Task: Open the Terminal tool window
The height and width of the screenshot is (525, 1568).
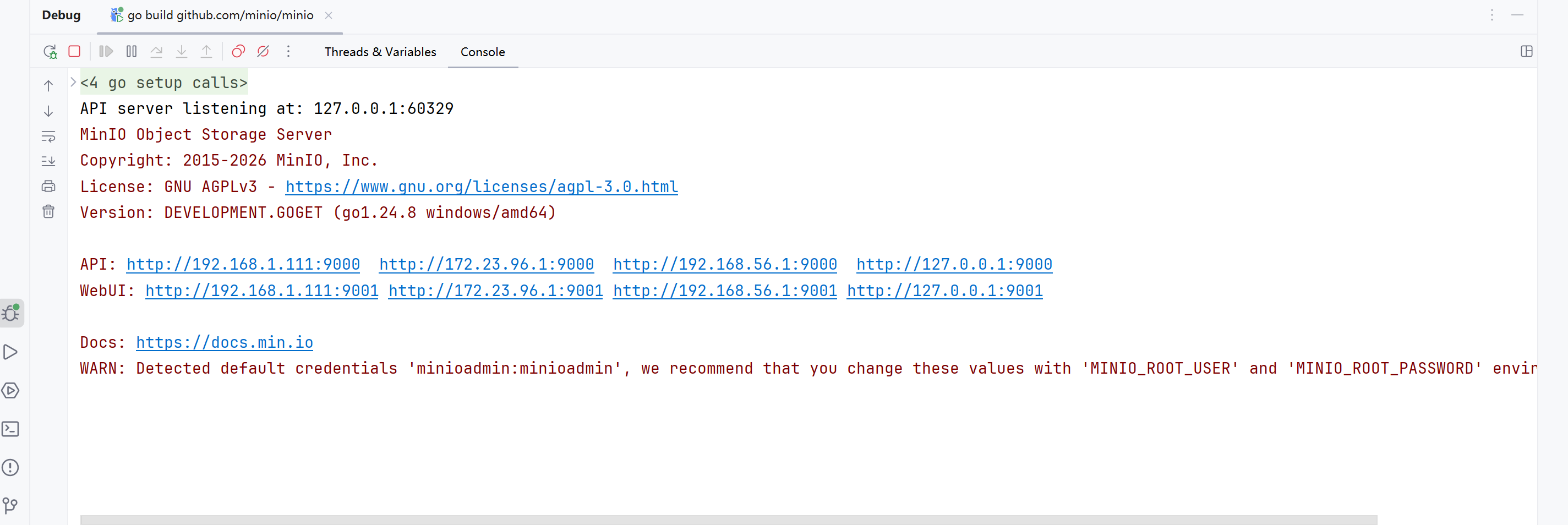Action: 11,429
